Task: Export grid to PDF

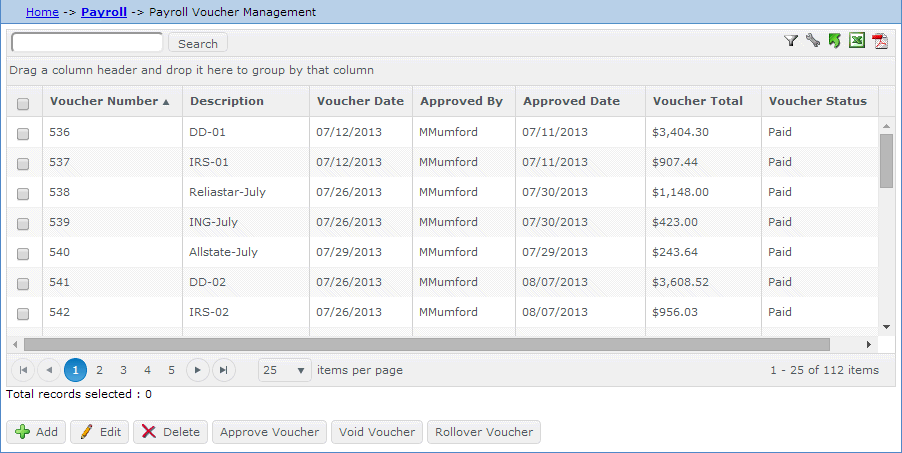Action: tap(880, 41)
